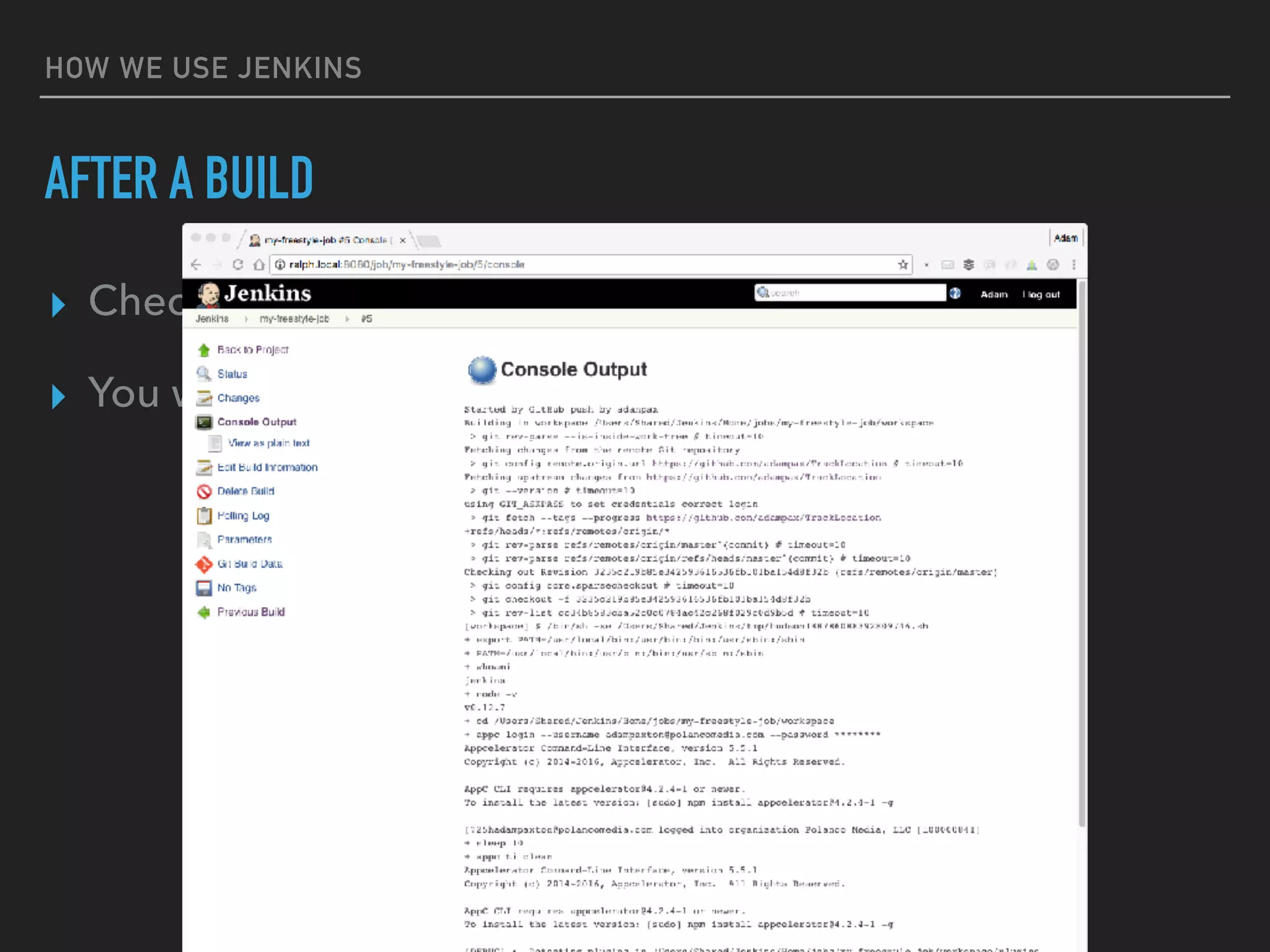The width and height of the screenshot is (1270, 952).
Task: Open View as plain text link
Action: 269,443
